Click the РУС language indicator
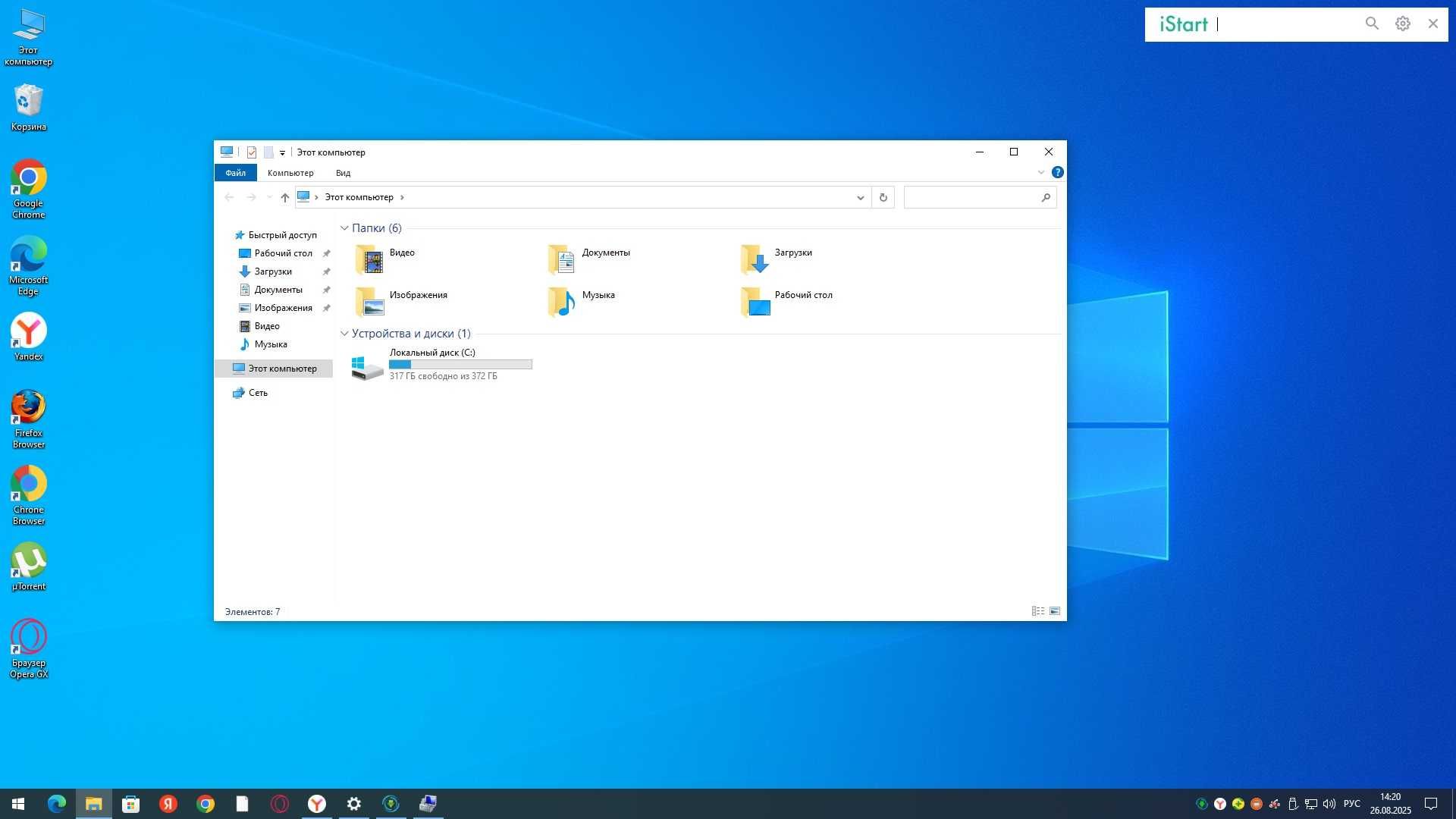Image resolution: width=1456 pixels, height=819 pixels. pos(1352,804)
